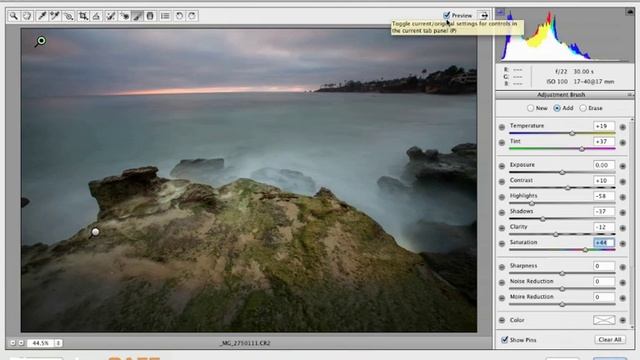
Task: Decrease Sharpness with its minus icon
Action: pyautogui.click(x=502, y=267)
